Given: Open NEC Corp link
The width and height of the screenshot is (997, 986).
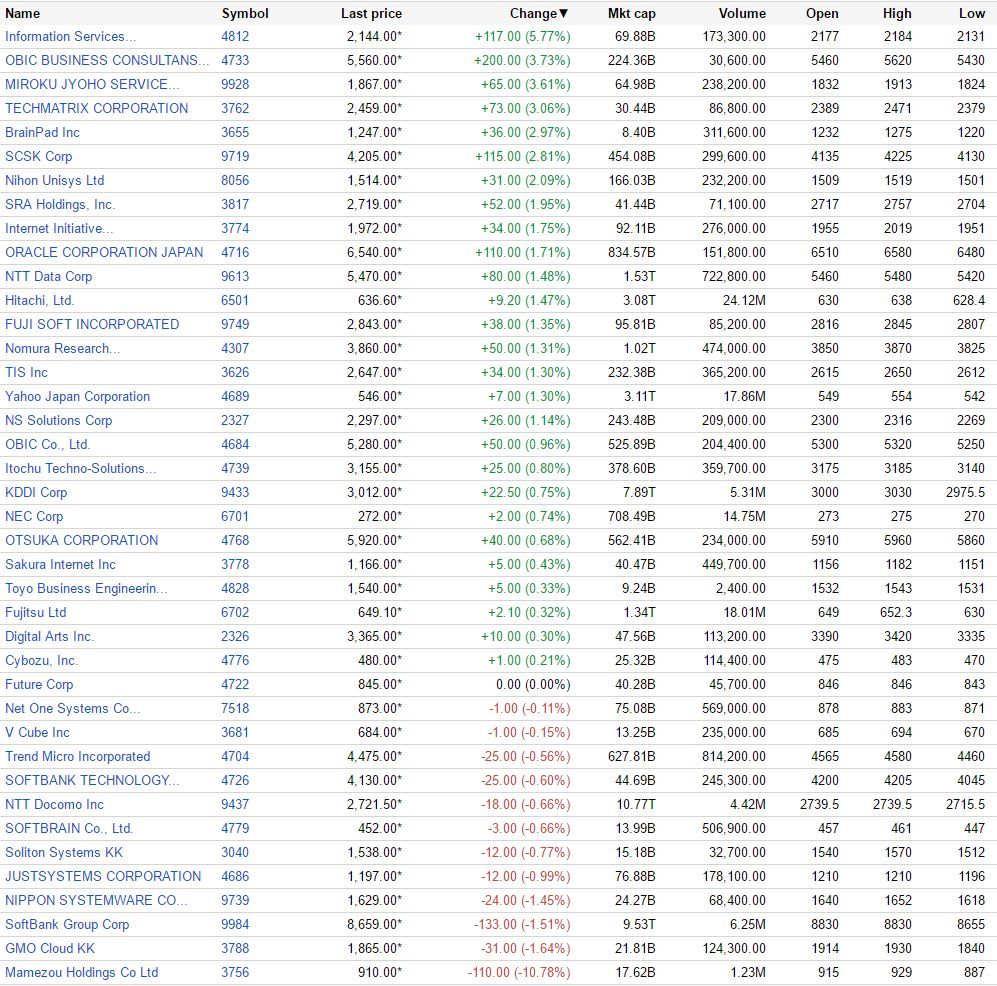Looking at the screenshot, I should click(x=34, y=517).
